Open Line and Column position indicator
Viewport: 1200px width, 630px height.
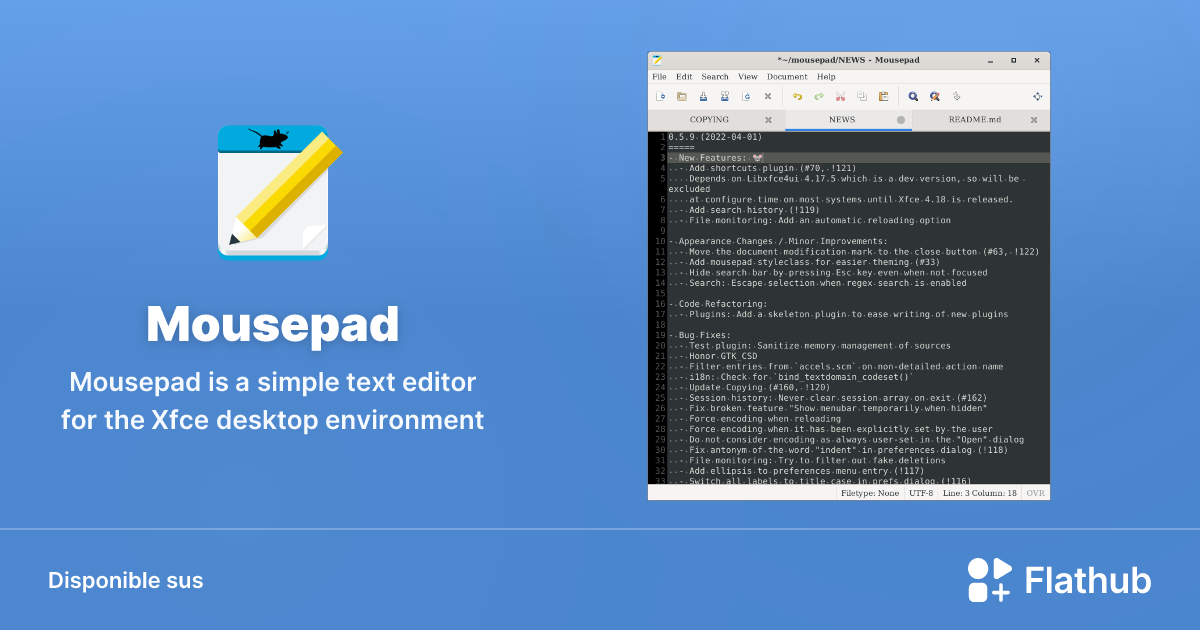pyautogui.click(x=980, y=492)
